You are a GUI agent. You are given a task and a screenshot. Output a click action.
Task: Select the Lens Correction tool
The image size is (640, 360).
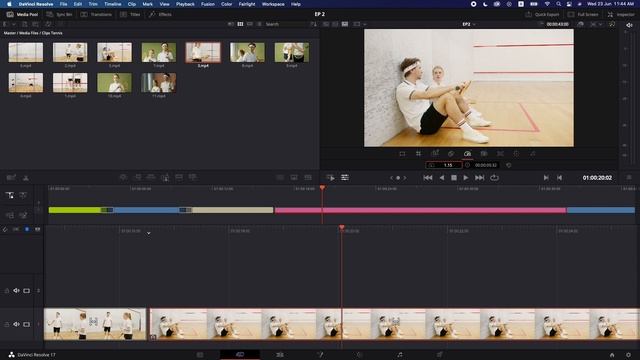click(x=500, y=154)
